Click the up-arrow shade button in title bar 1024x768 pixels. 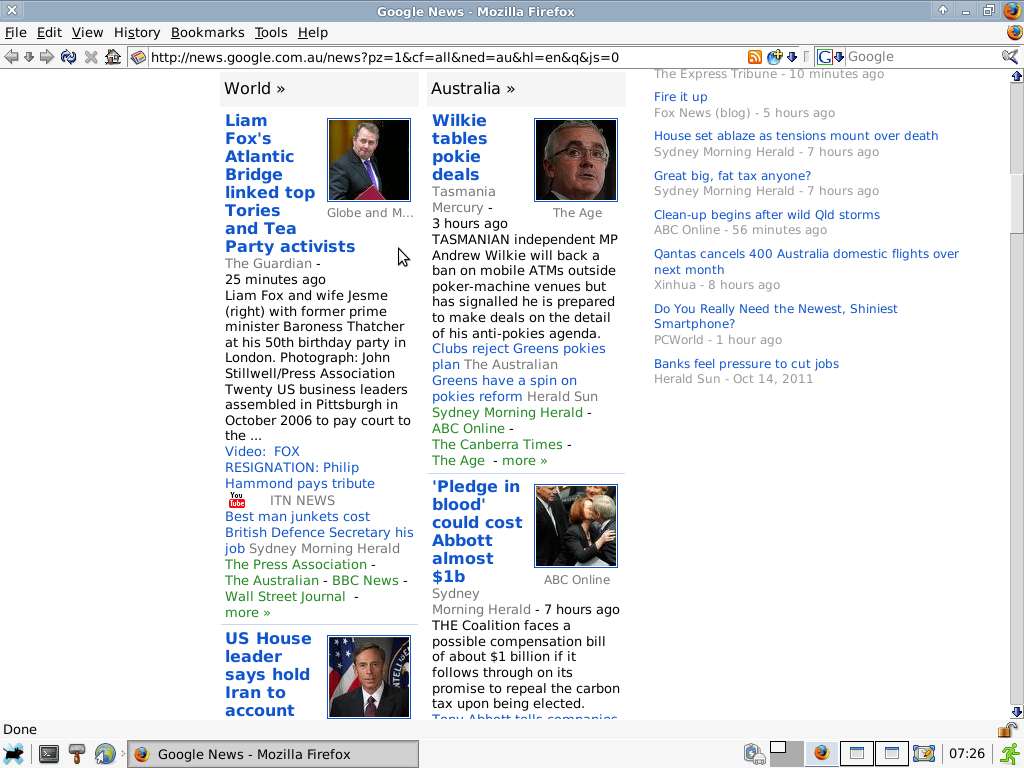click(x=942, y=10)
